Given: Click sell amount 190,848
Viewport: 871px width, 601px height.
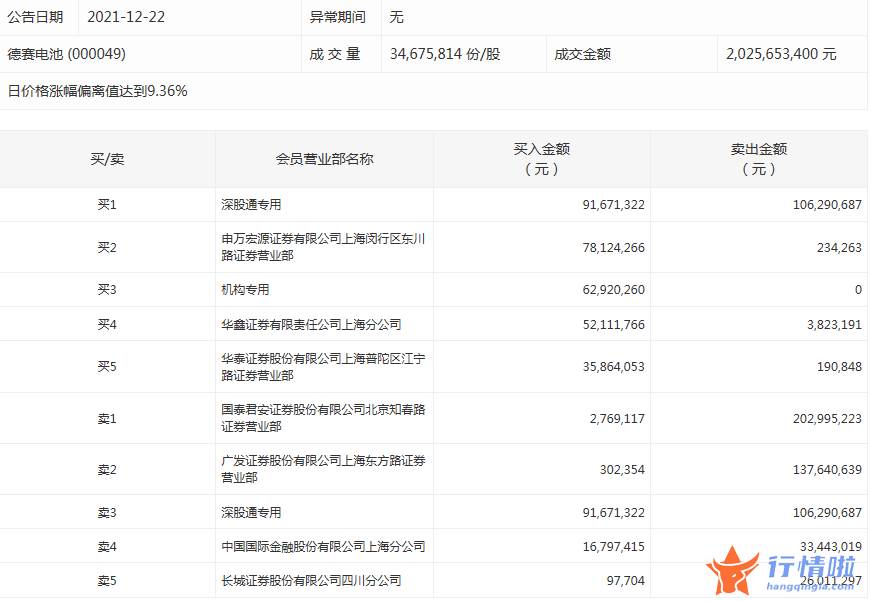Looking at the screenshot, I should click(x=839, y=367).
